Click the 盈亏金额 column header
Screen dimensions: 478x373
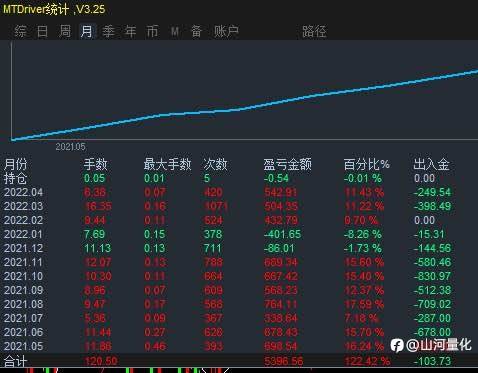coord(288,164)
